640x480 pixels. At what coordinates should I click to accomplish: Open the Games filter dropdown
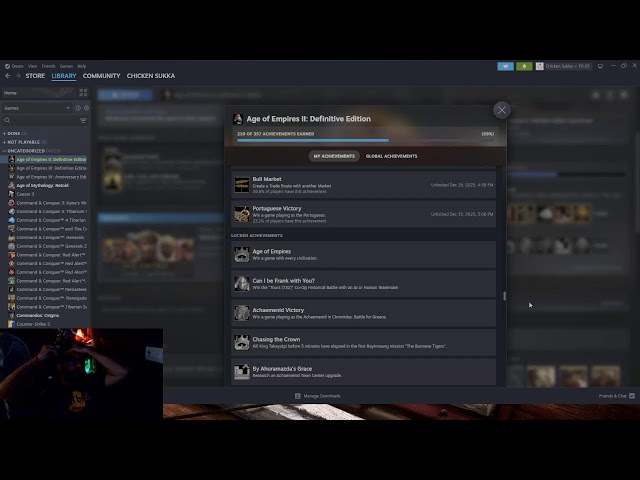pyautogui.click(x=37, y=108)
